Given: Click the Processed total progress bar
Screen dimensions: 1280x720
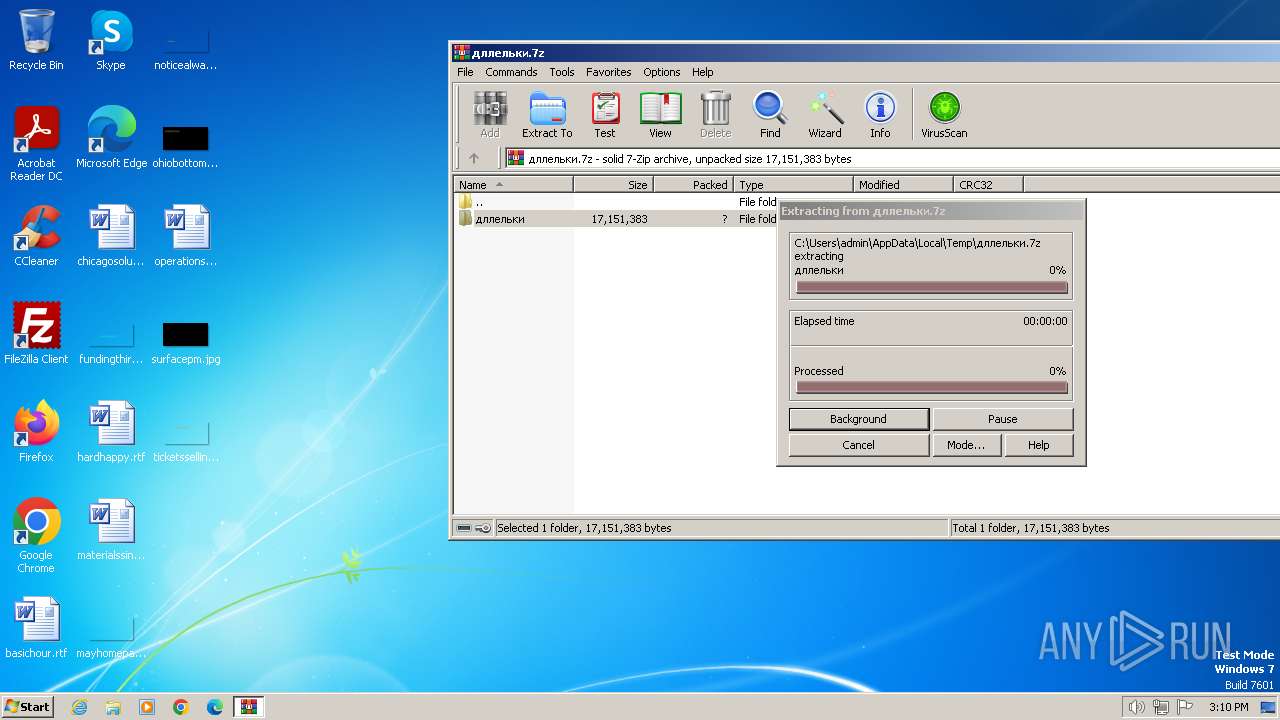Looking at the screenshot, I should tap(931, 388).
